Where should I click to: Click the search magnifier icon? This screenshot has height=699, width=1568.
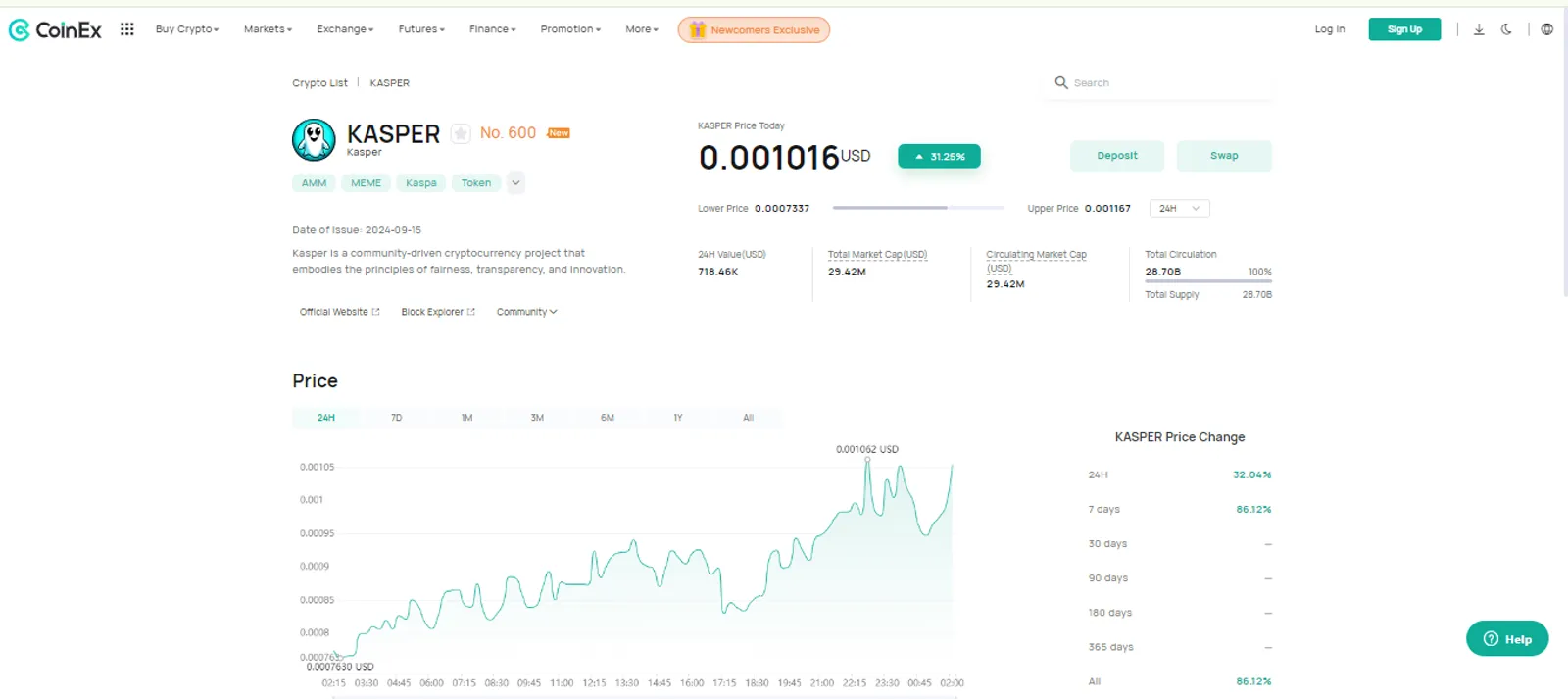click(1060, 83)
